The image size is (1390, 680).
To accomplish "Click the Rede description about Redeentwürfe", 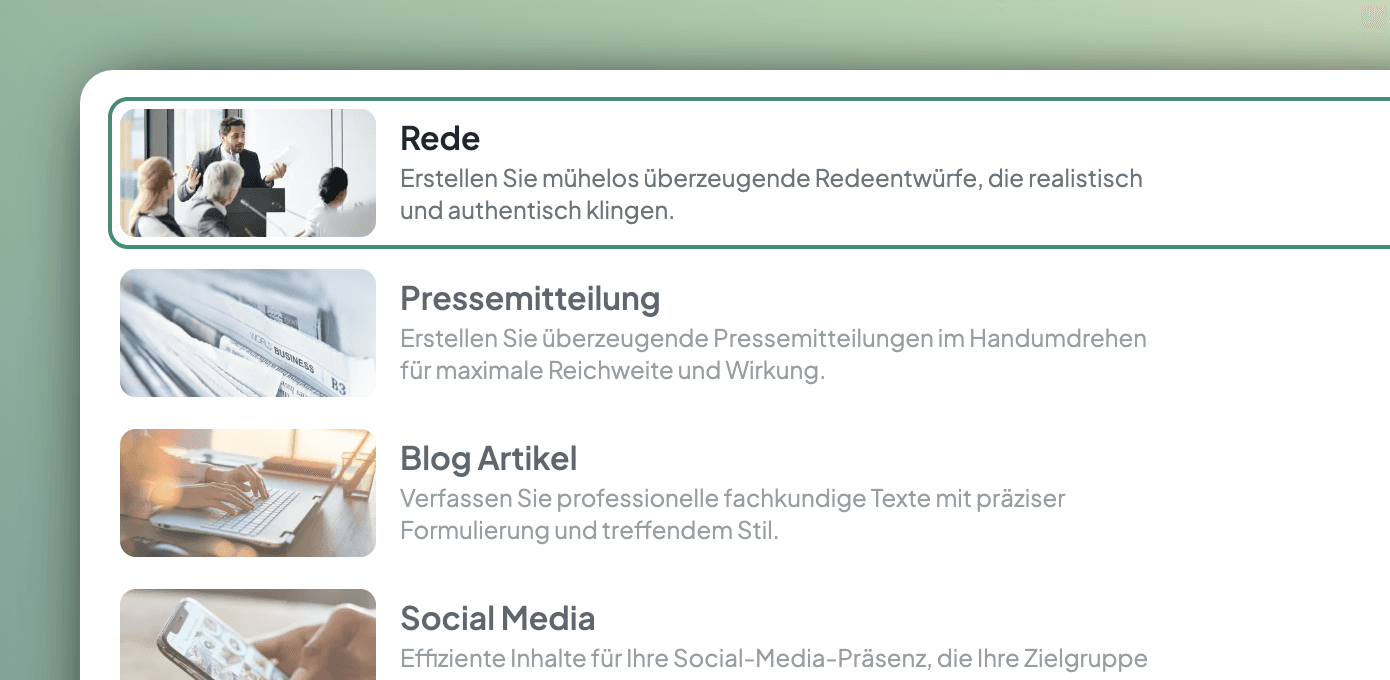I will click(771, 180).
